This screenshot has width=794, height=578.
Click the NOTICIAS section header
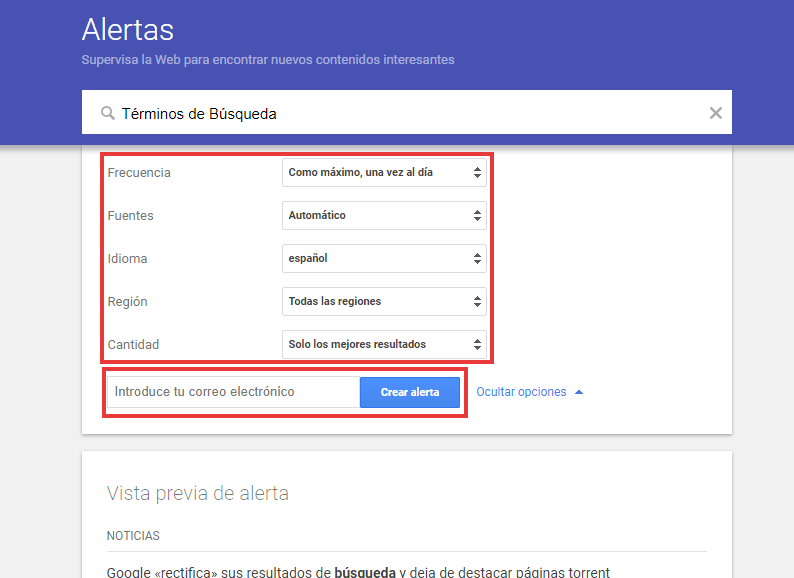[133, 535]
